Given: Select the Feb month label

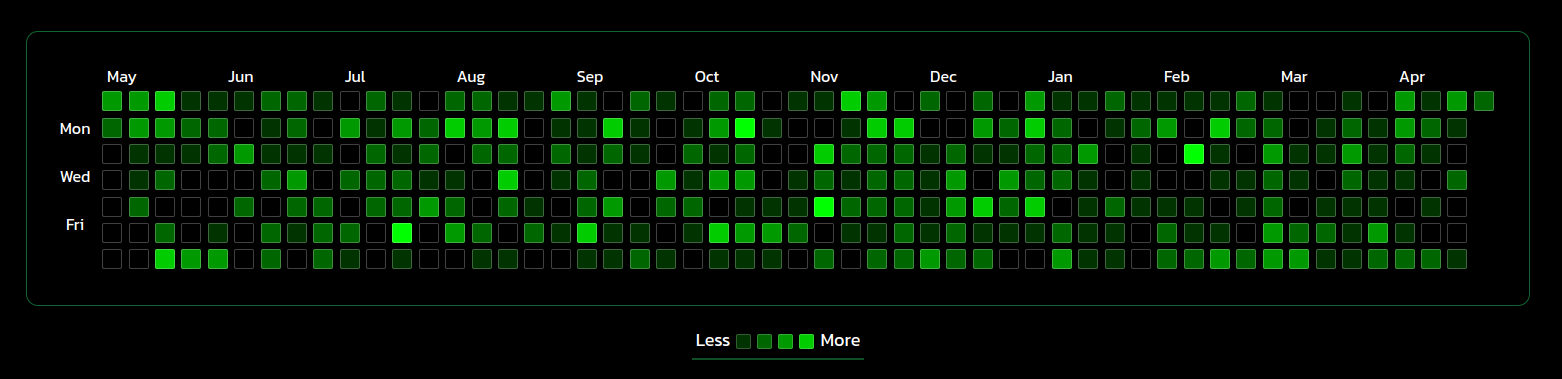Looking at the screenshot, I should 1176,77.
